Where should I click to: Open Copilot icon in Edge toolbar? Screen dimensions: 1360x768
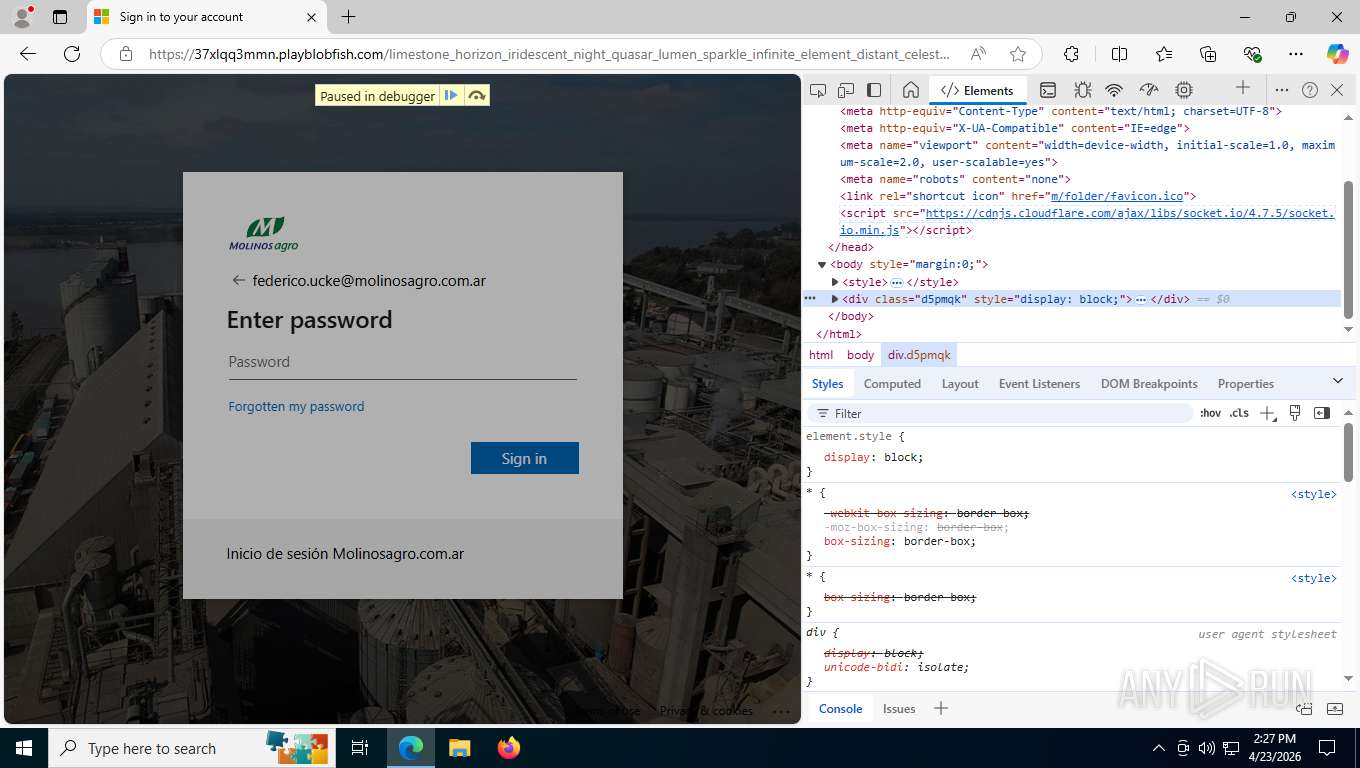point(1337,54)
